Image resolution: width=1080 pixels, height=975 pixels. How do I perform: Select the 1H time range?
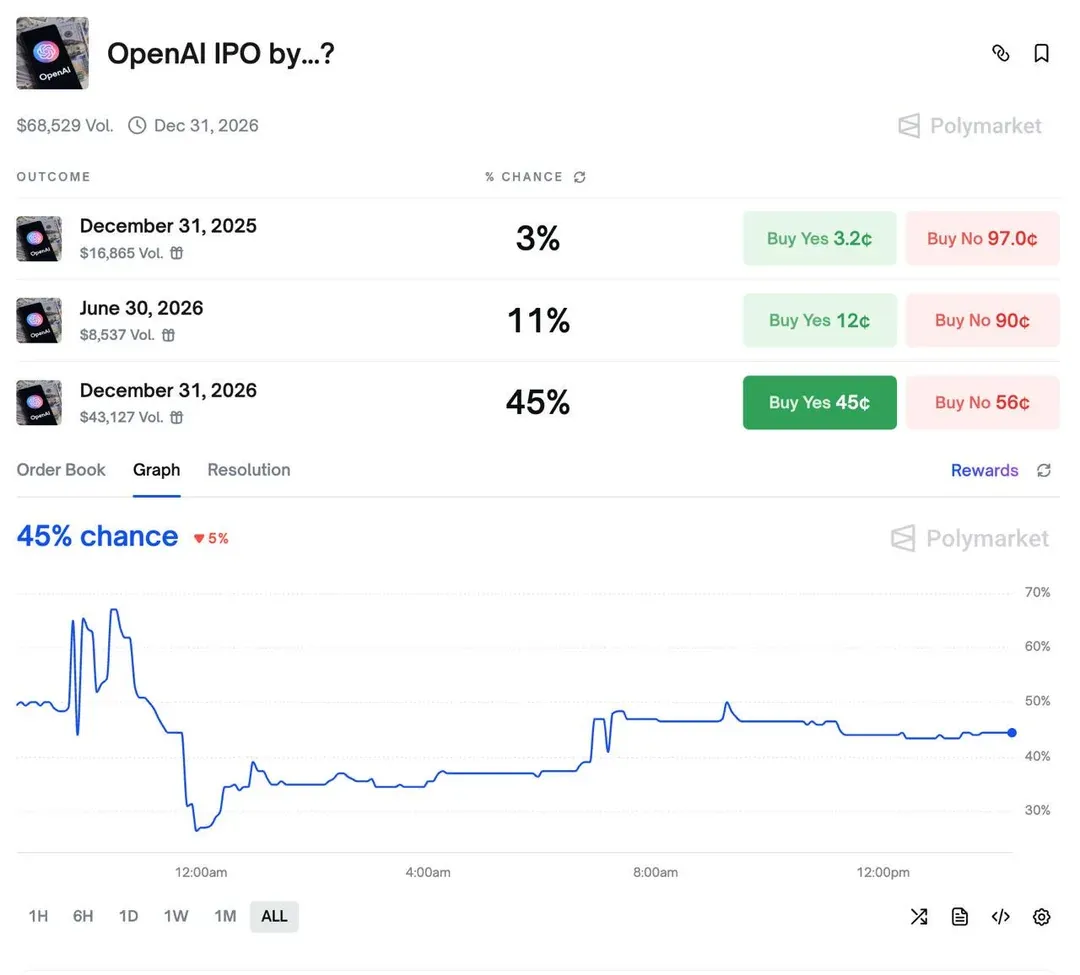[38, 916]
